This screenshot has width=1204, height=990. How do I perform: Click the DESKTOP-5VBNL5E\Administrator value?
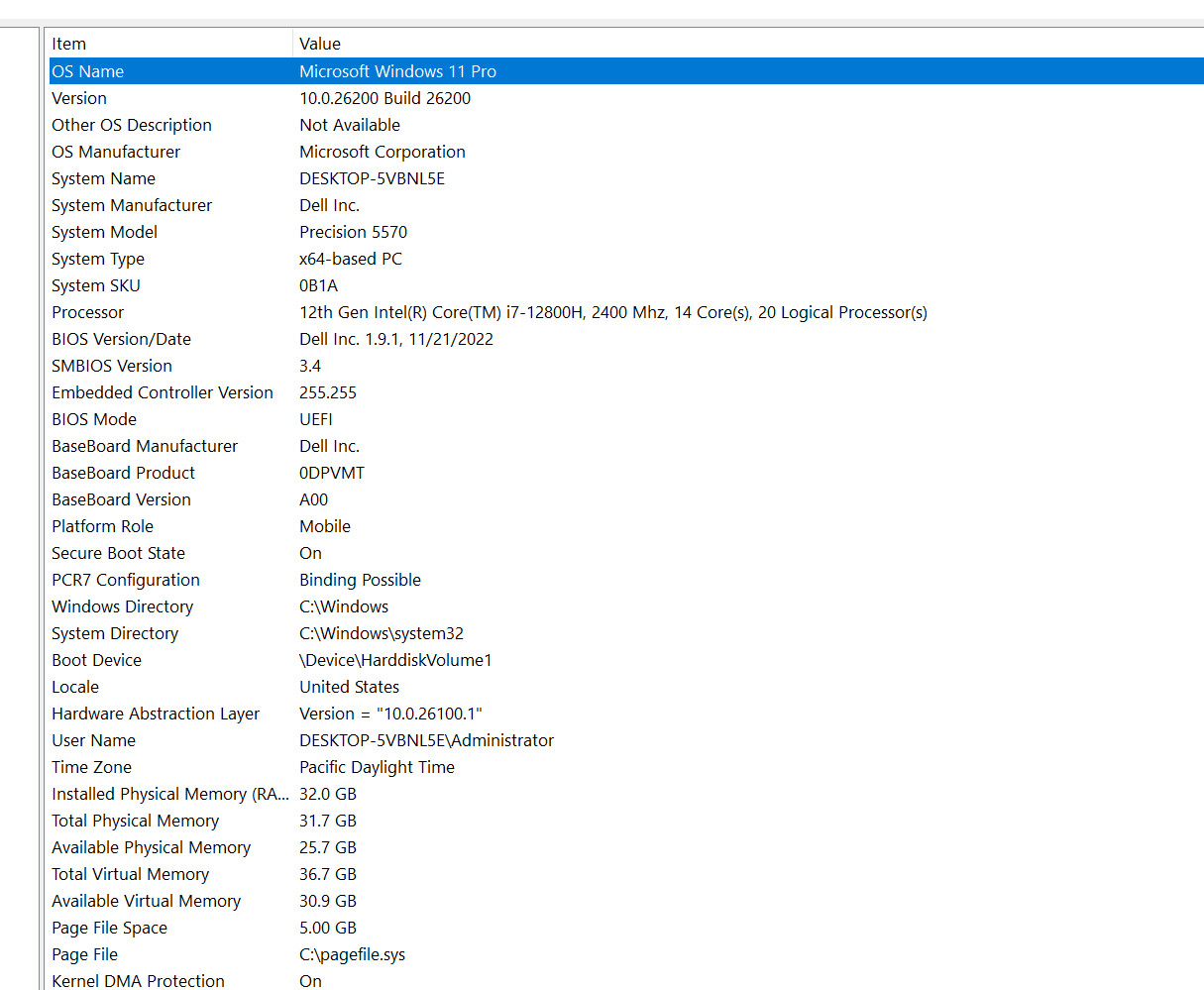tap(427, 740)
